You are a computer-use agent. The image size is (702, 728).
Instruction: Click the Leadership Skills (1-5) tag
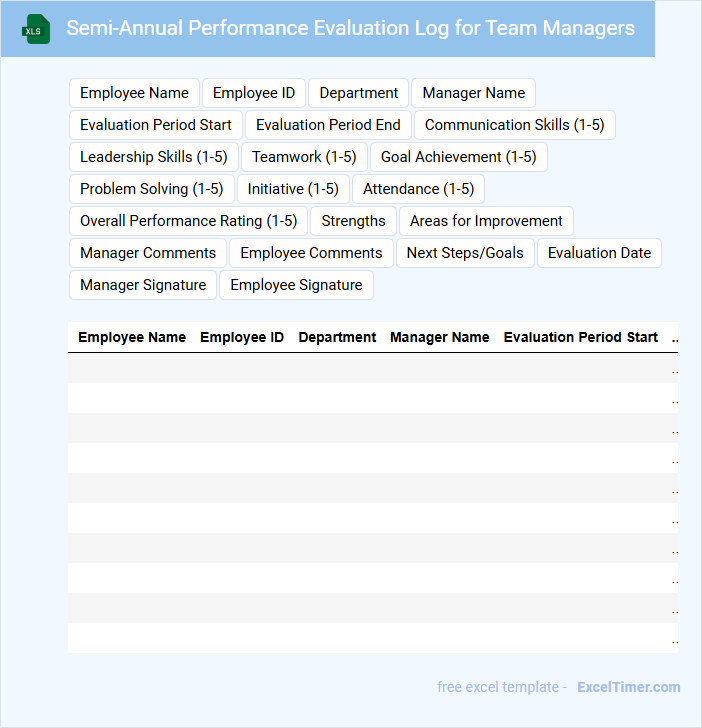tap(154, 157)
